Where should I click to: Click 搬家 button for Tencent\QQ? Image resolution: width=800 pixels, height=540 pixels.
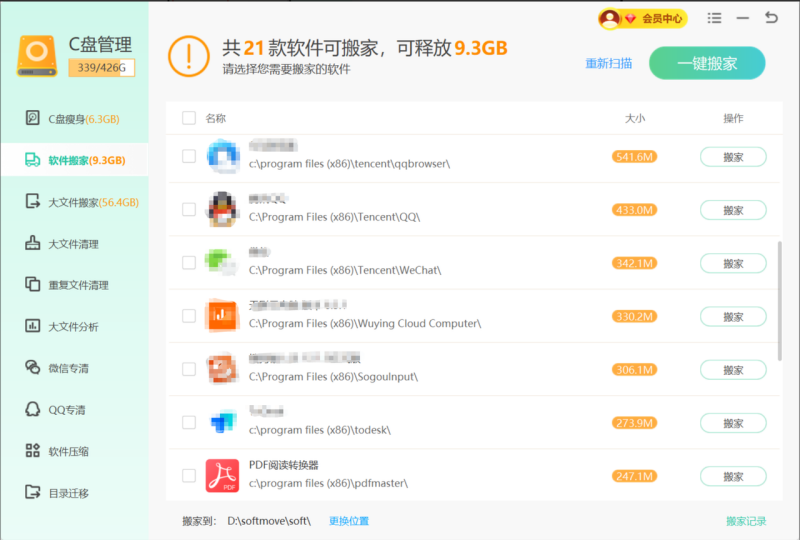[x=733, y=210]
